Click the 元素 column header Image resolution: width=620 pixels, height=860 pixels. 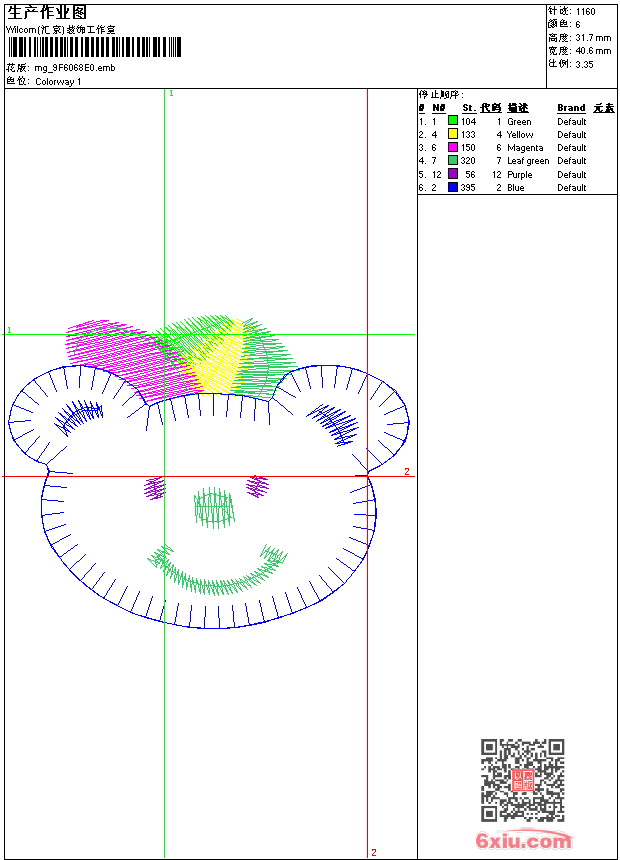pyautogui.click(x=604, y=108)
